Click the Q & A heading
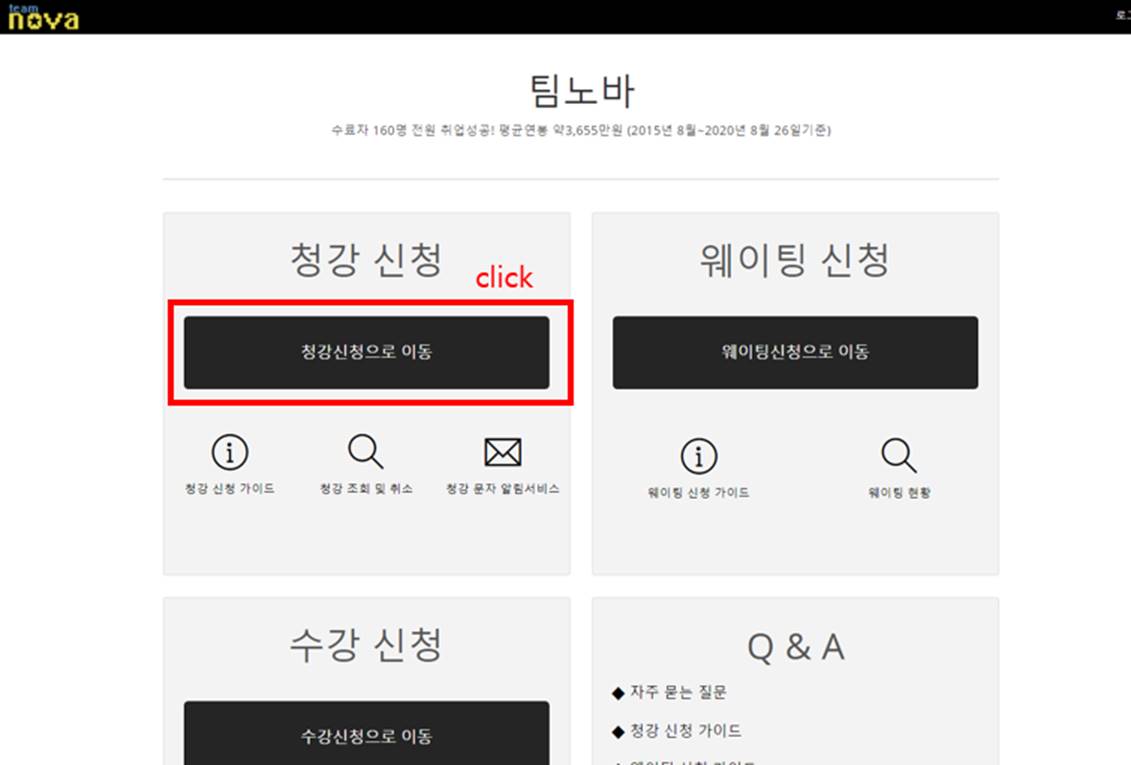1131x765 pixels. pyautogui.click(x=796, y=647)
